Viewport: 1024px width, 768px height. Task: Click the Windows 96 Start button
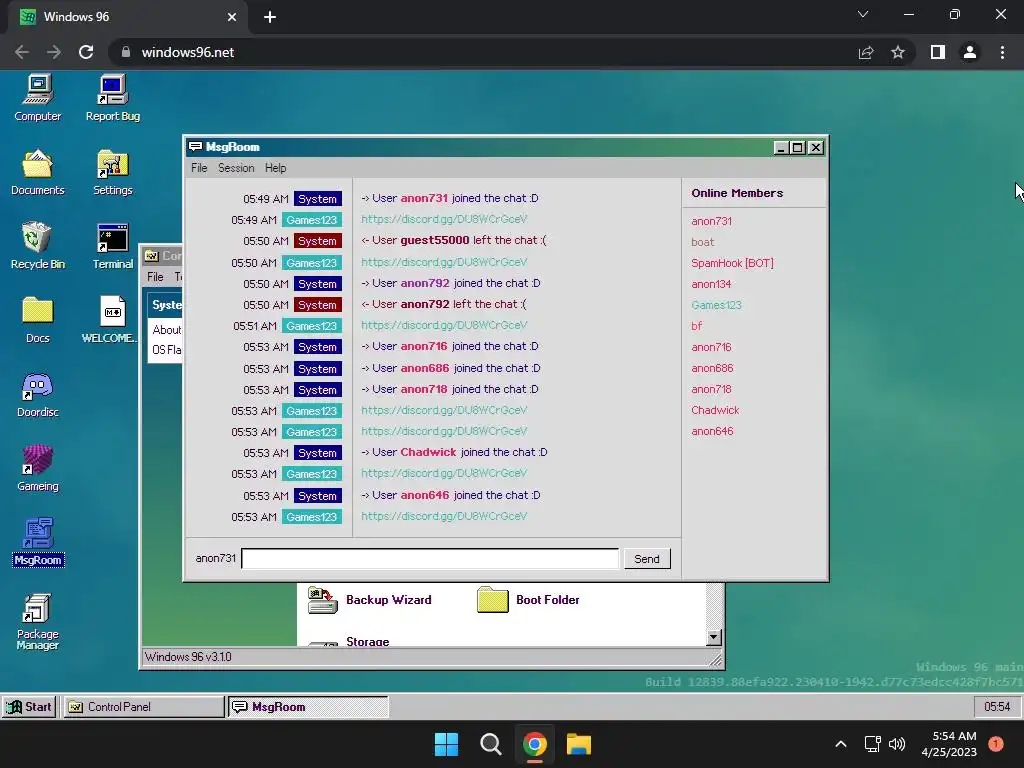tap(29, 707)
